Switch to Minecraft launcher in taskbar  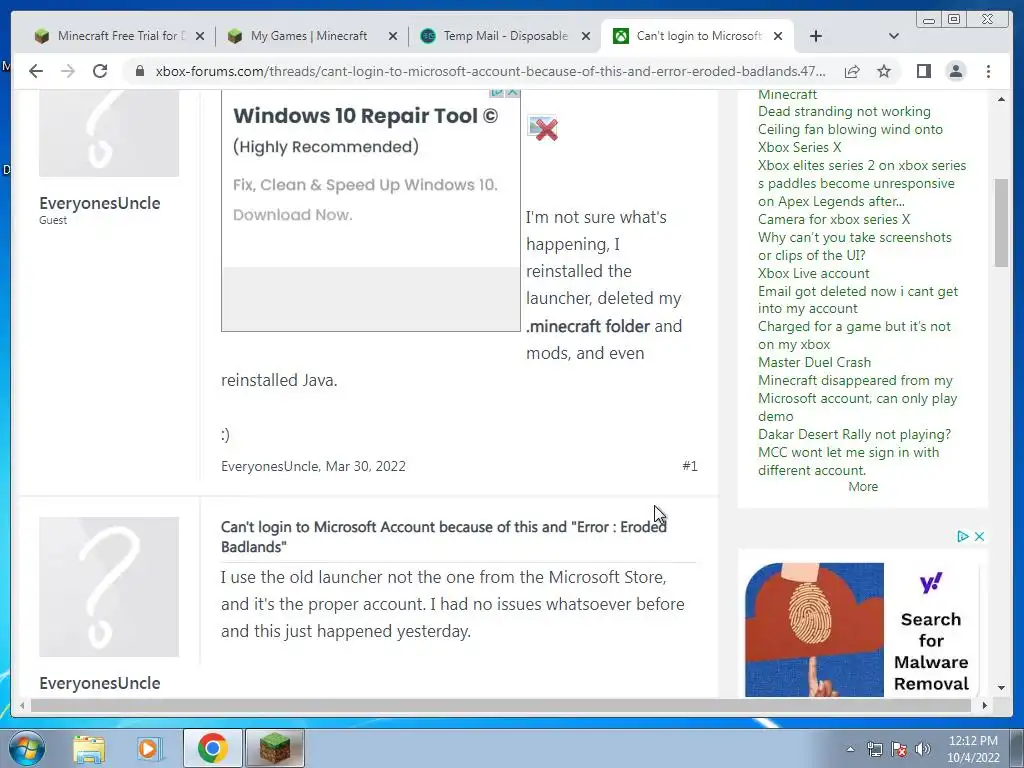[x=274, y=748]
